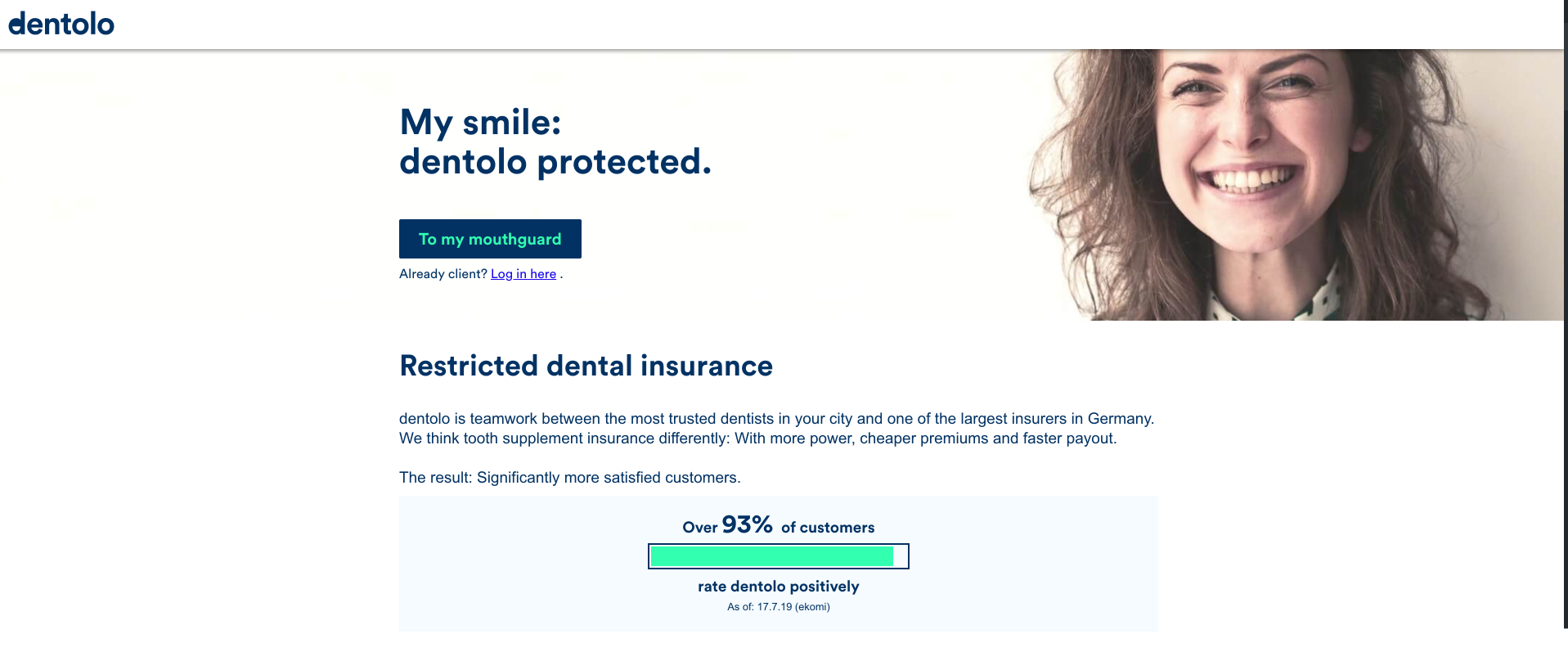Click the 'Over 93% of customers' label
The height and width of the screenshot is (652, 1568).
click(778, 526)
